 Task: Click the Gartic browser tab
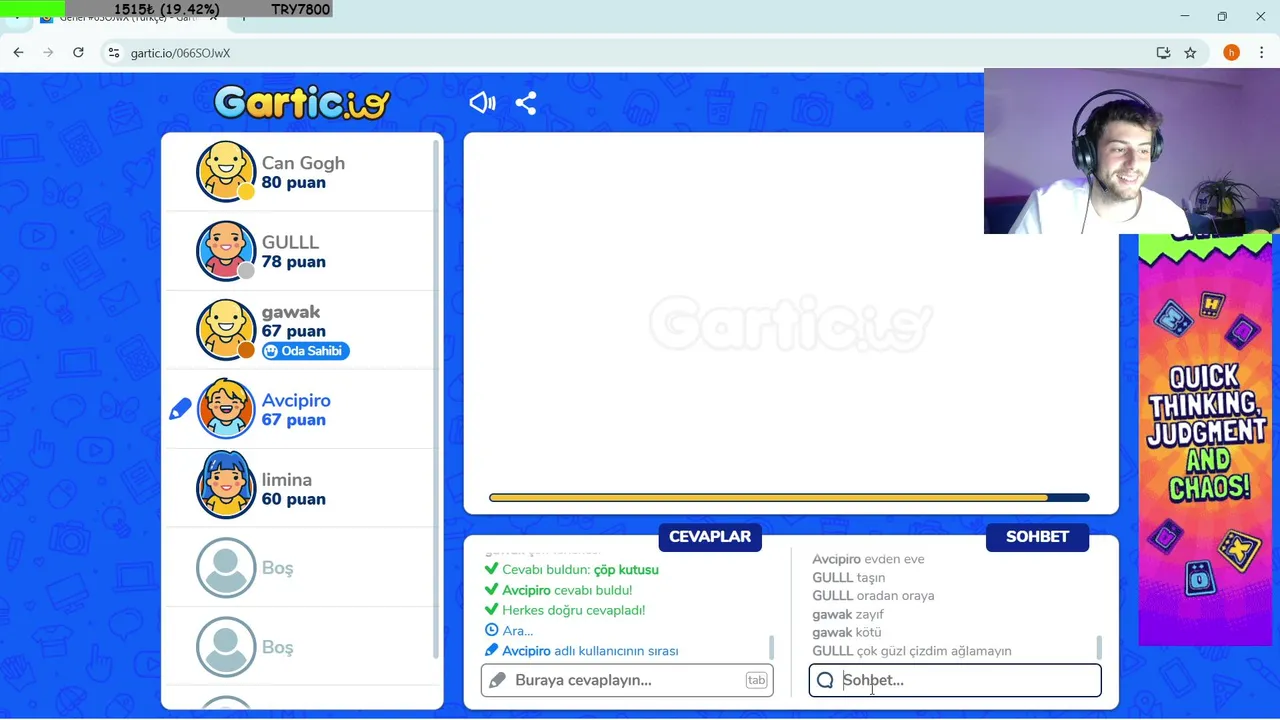tap(130, 17)
